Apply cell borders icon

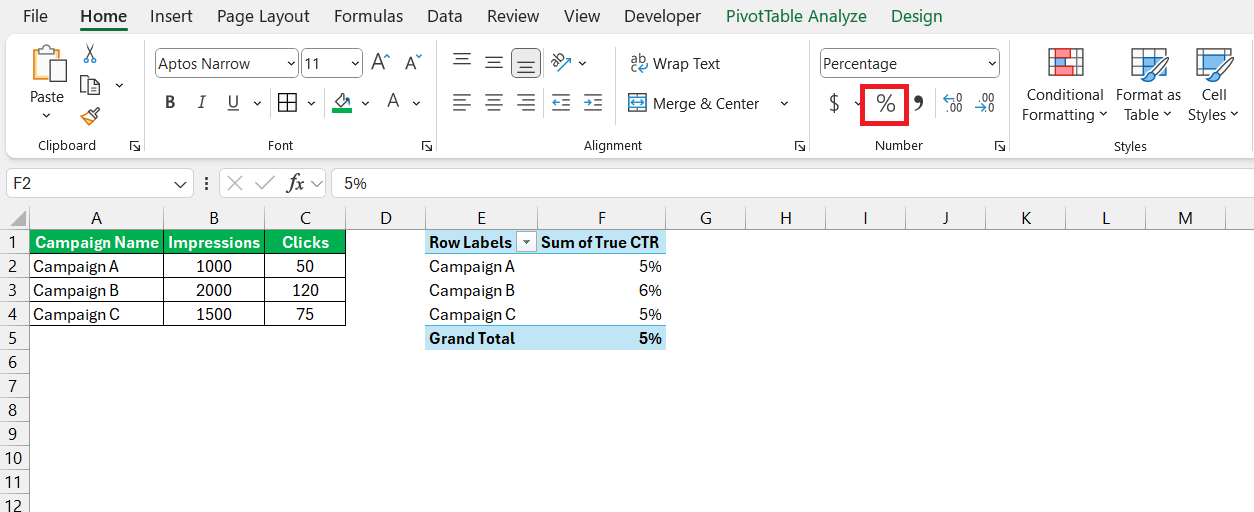pyautogui.click(x=287, y=102)
